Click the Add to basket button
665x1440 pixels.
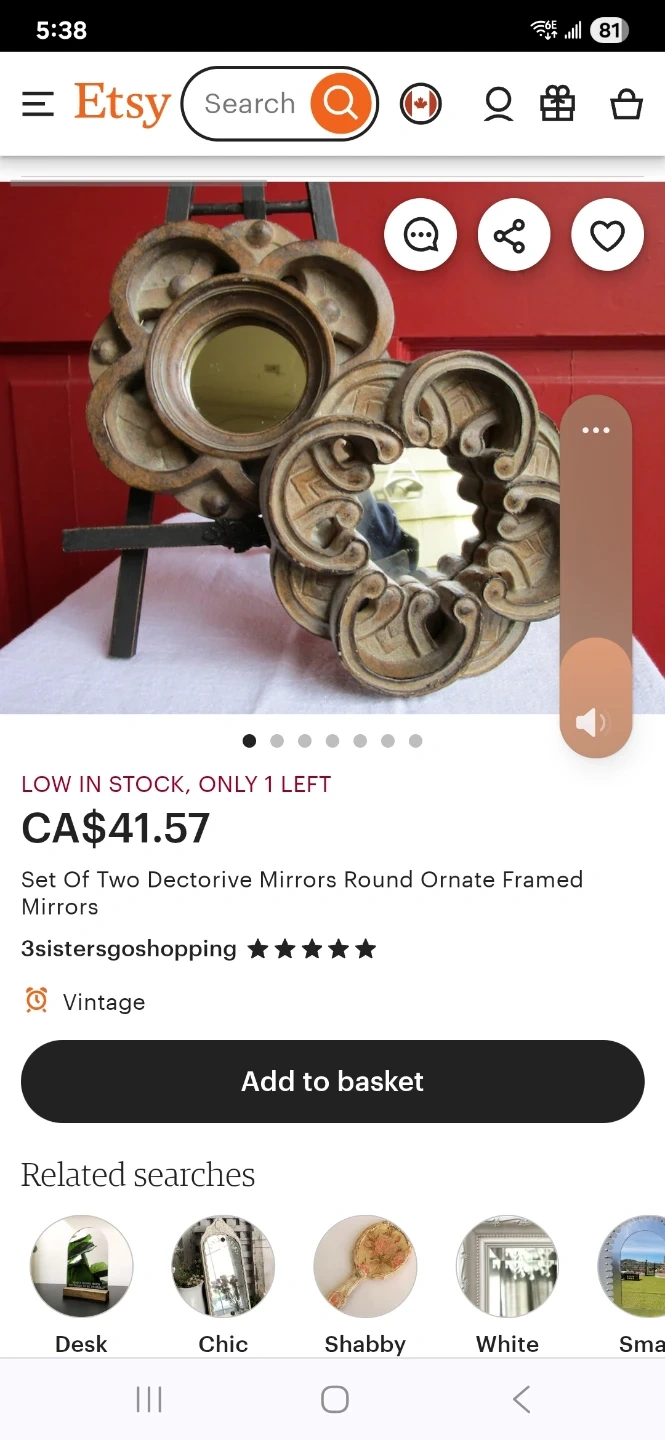(333, 1081)
